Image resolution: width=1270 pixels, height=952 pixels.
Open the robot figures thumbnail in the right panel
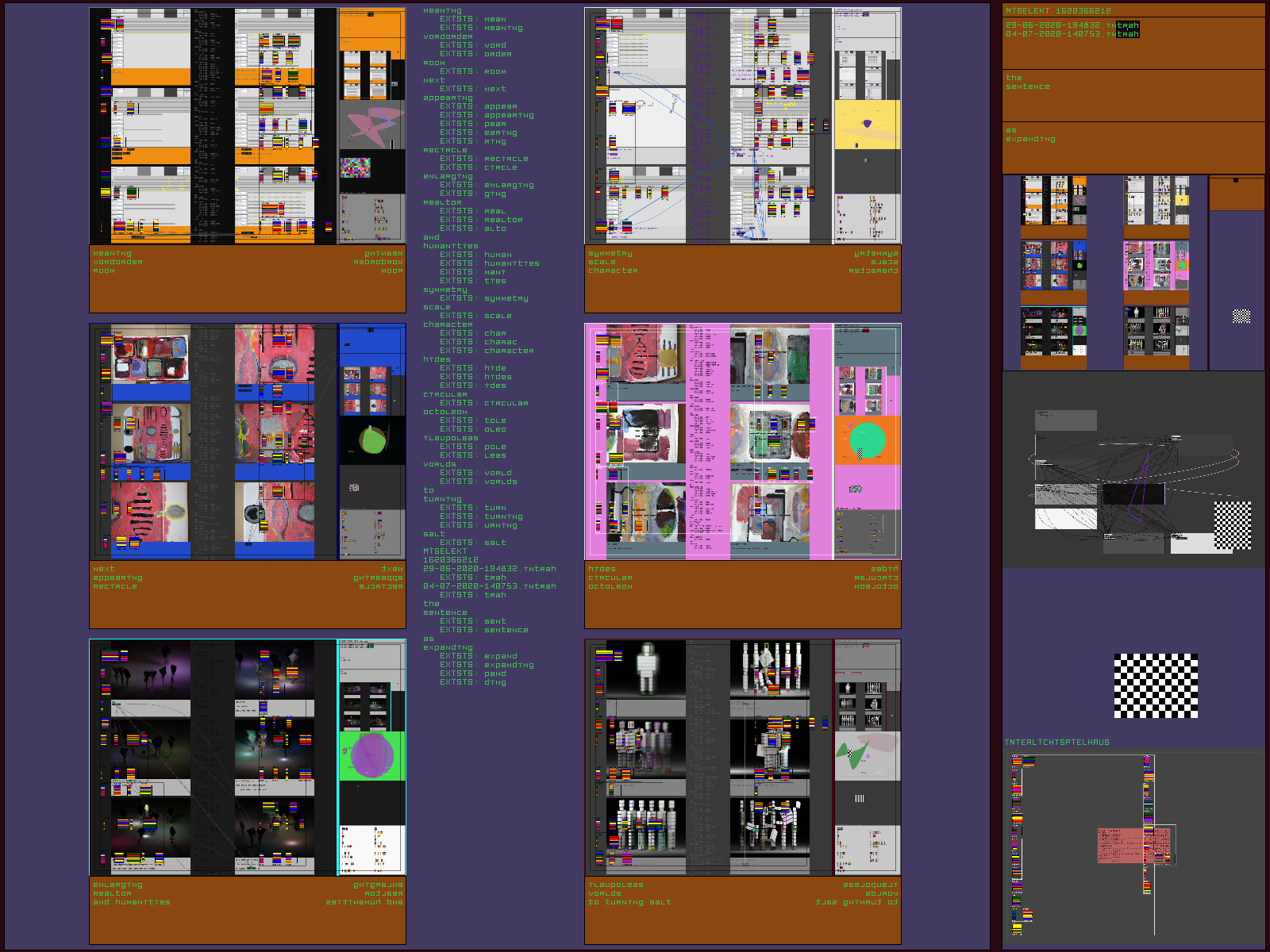coord(1156,330)
